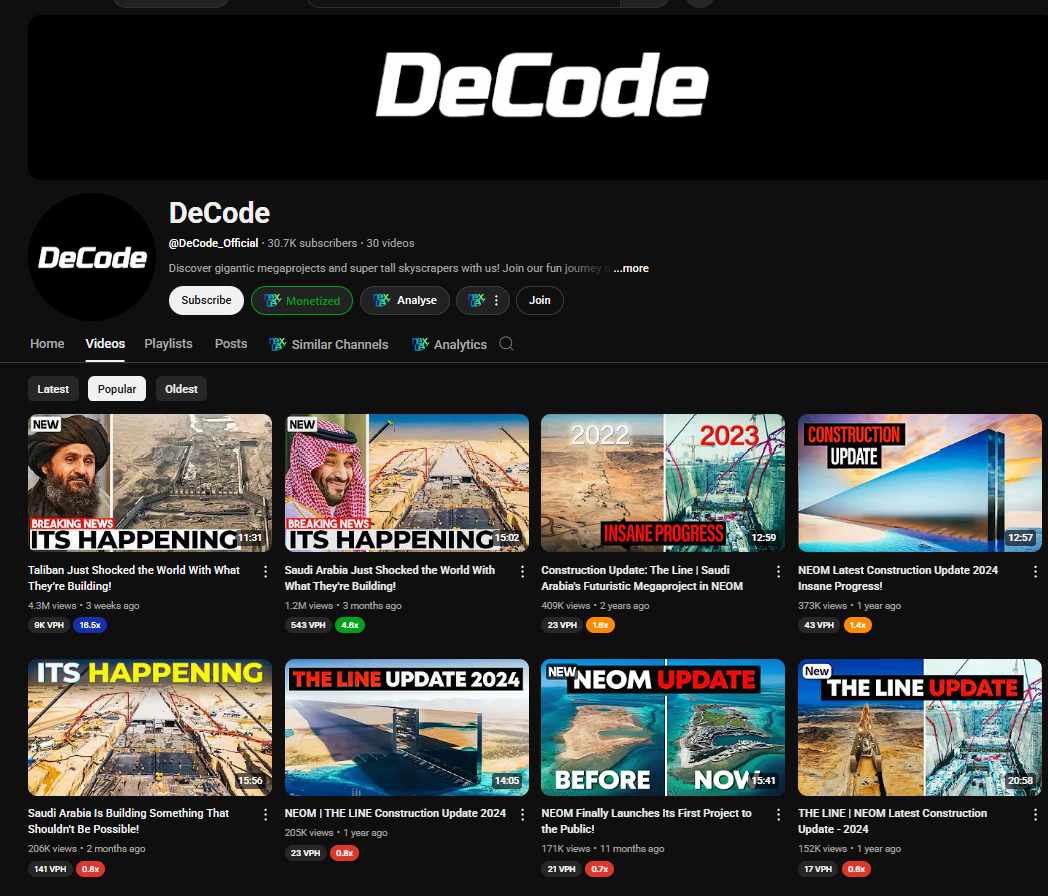Screen dimensions: 1048x896
Task: Open the DeCode channel avatar
Action: [92, 257]
